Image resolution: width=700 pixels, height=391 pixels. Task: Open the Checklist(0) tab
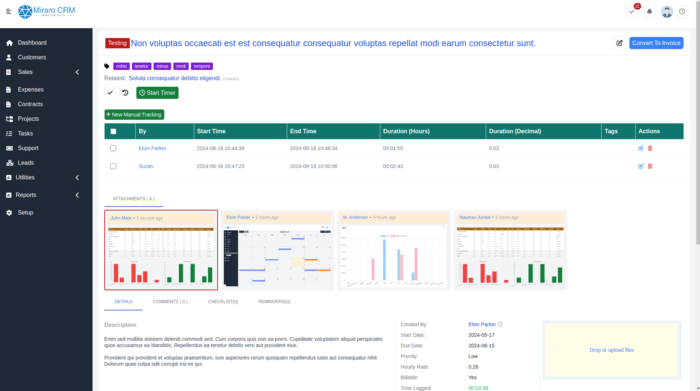(x=223, y=302)
